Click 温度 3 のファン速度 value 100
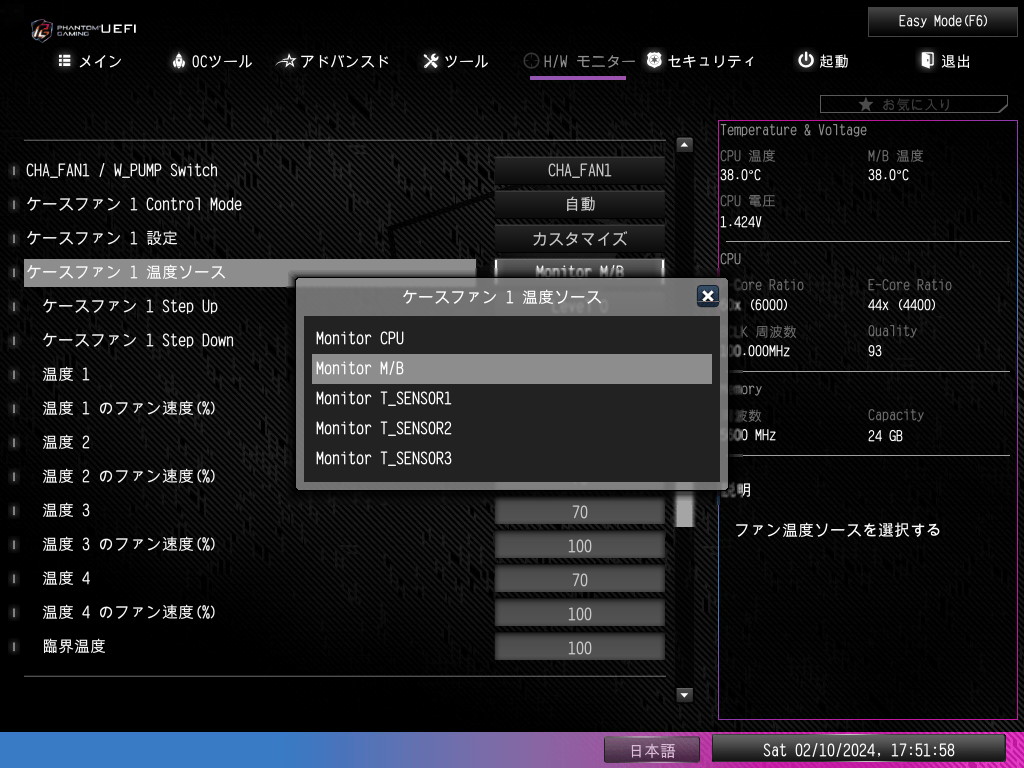This screenshot has height=768, width=1024. pos(579,546)
